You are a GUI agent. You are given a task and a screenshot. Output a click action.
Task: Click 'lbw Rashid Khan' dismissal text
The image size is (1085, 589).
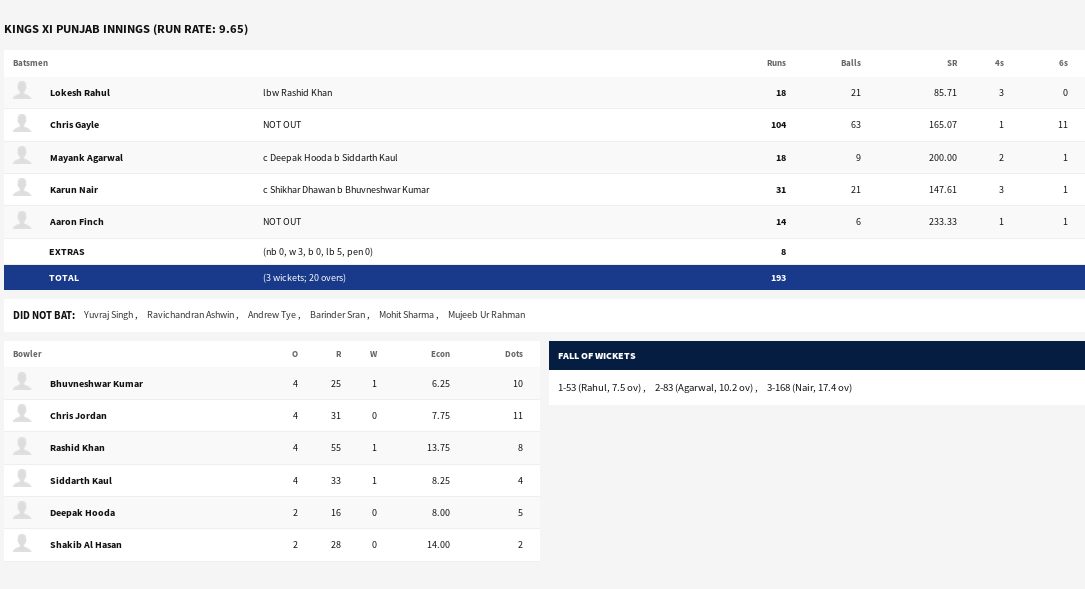coord(298,93)
